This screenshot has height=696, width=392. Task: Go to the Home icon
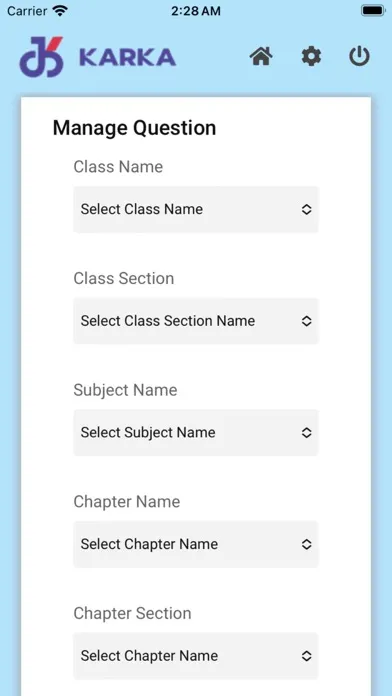261,57
